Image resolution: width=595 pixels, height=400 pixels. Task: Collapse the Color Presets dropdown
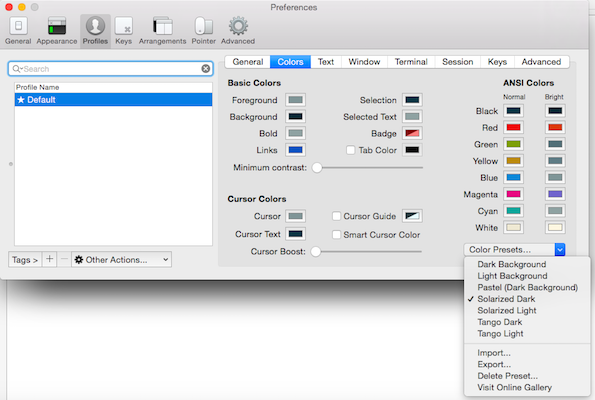(x=560, y=250)
